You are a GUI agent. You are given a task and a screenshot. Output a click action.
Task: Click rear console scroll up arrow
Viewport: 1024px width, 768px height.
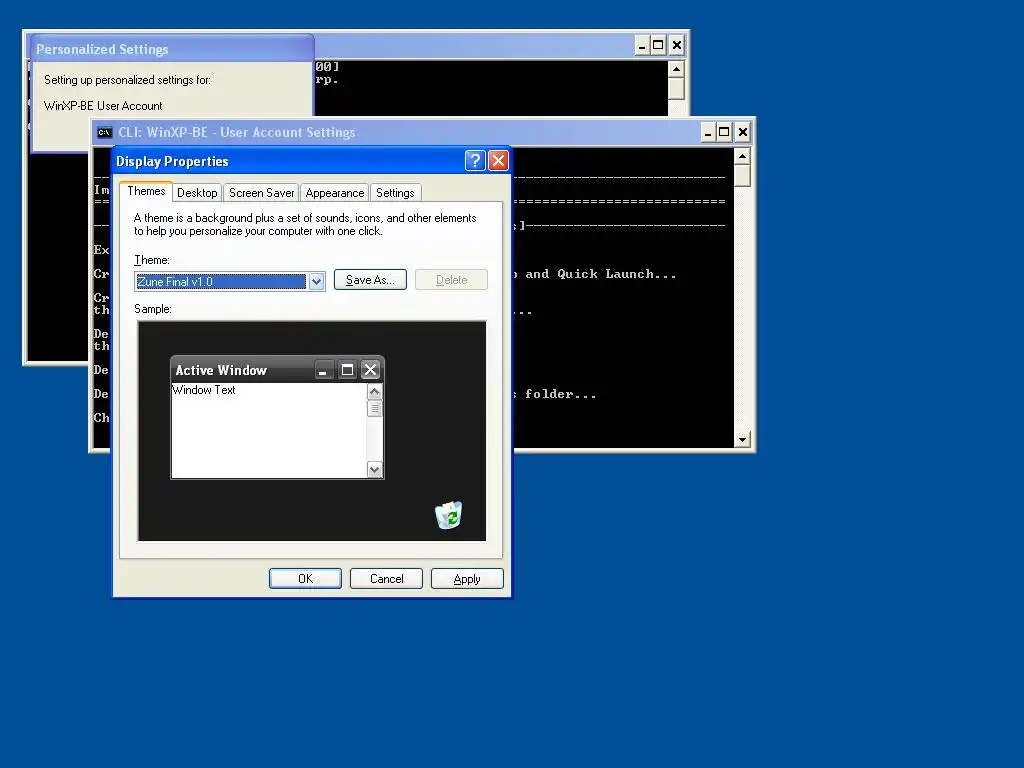677,69
